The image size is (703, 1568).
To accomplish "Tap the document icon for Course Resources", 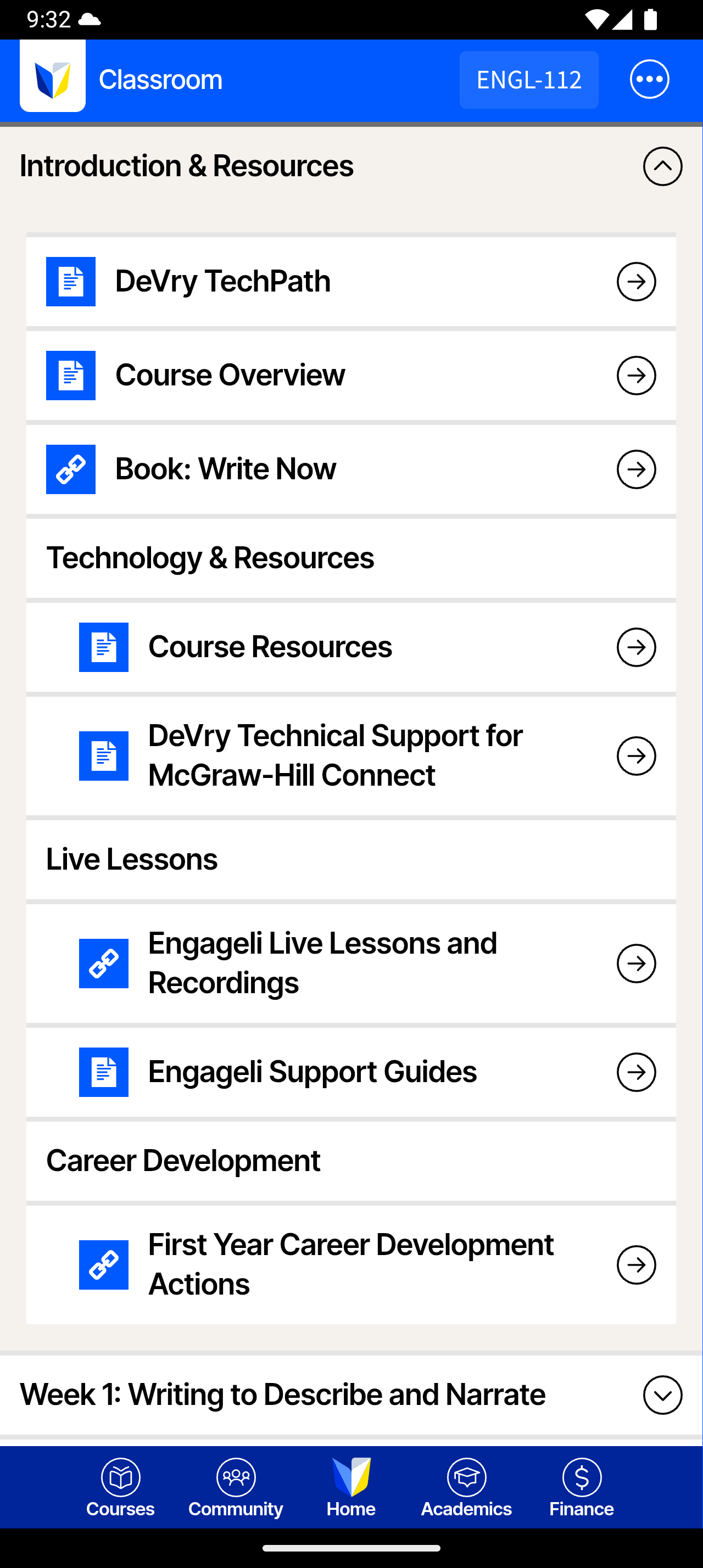I will [x=103, y=647].
